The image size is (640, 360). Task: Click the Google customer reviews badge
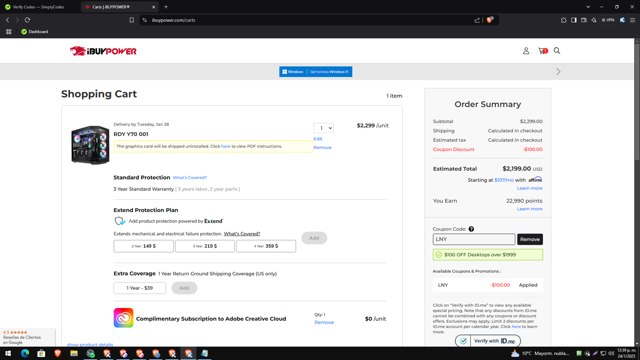27,338
